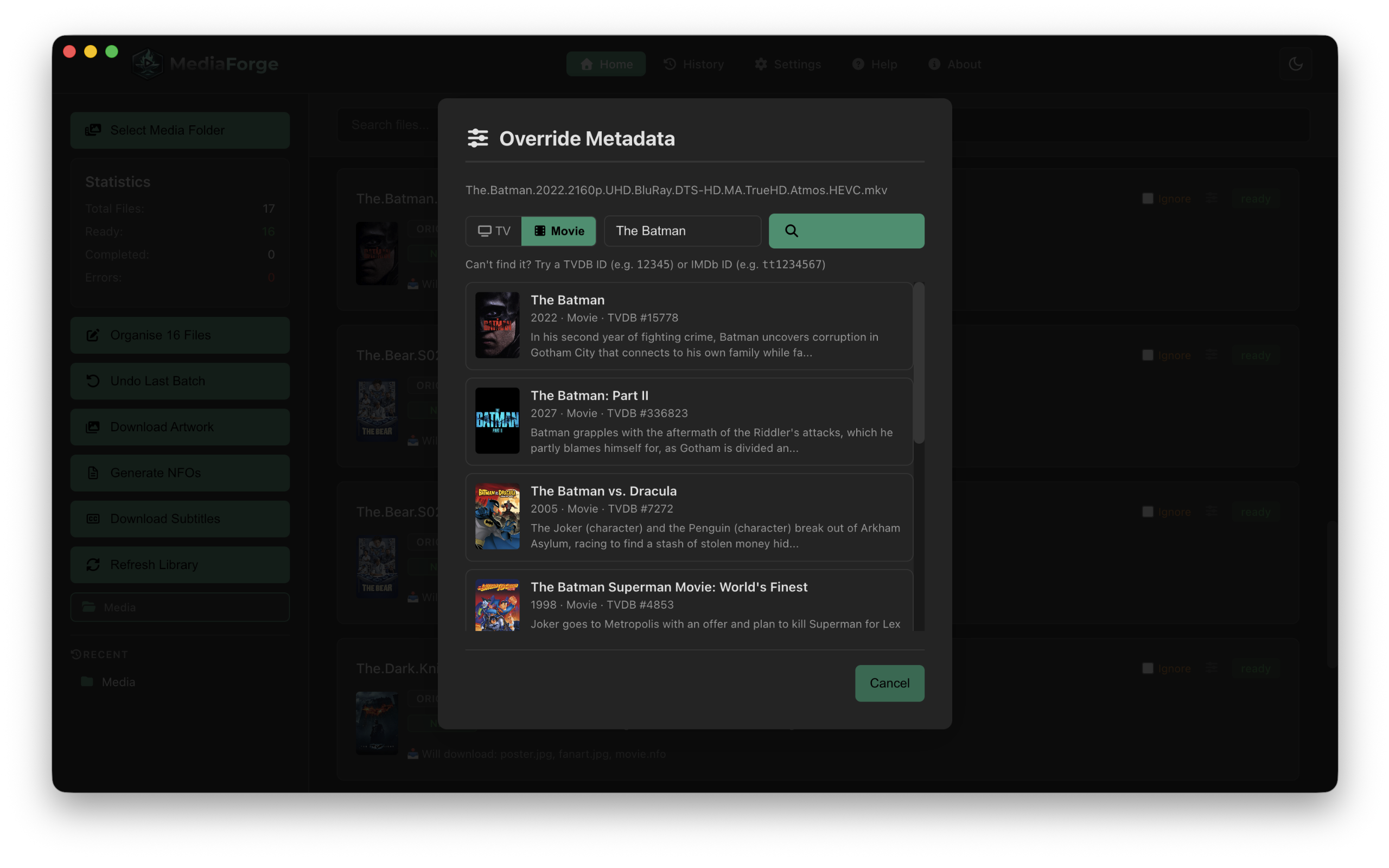Screen dimensions: 1389x868
Task: Click the sliders icon beside Override Metadata
Action: tap(478, 138)
